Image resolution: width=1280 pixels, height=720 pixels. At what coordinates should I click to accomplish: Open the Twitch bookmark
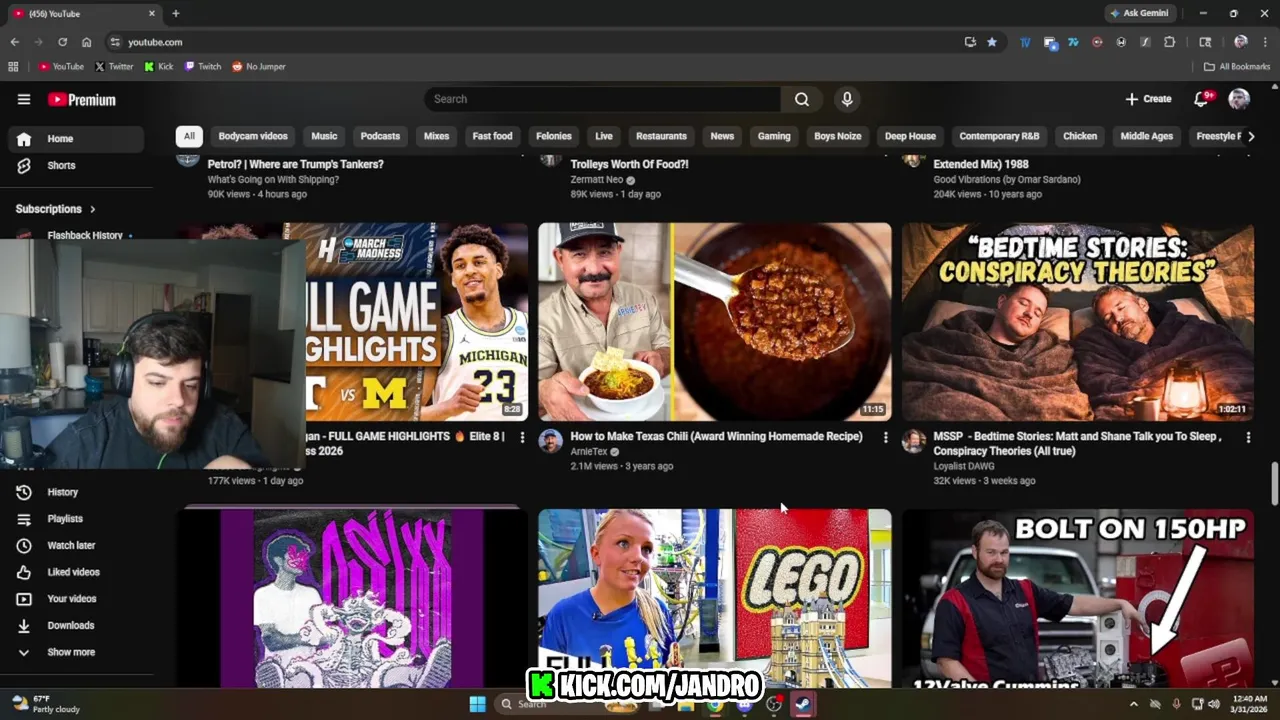pos(203,67)
